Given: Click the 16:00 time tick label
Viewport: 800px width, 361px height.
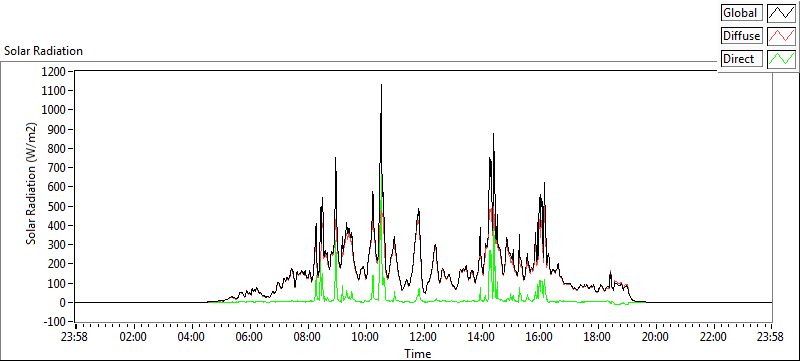Looking at the screenshot, I should [539, 337].
